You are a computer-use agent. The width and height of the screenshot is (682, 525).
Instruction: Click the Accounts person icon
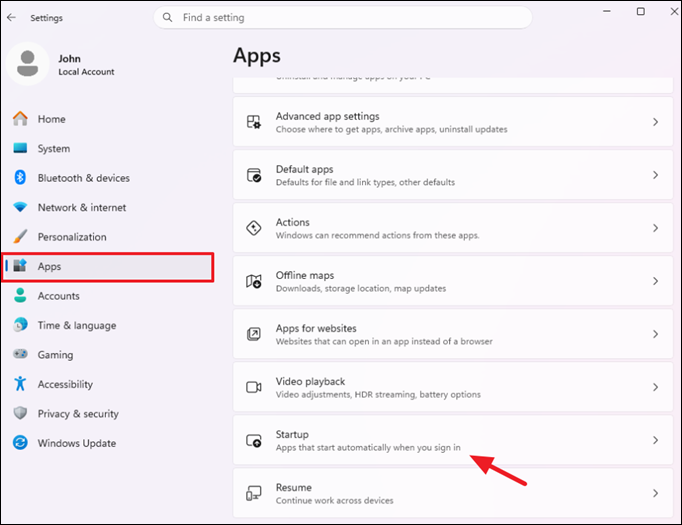pos(20,295)
